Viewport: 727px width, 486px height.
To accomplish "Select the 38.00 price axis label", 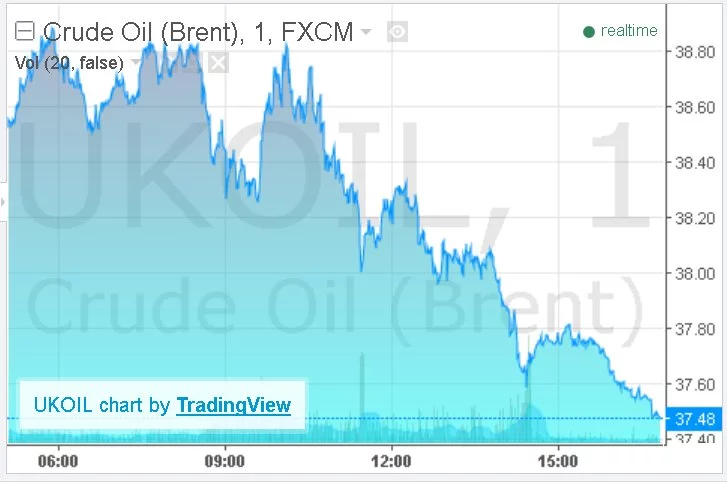I will click(695, 274).
